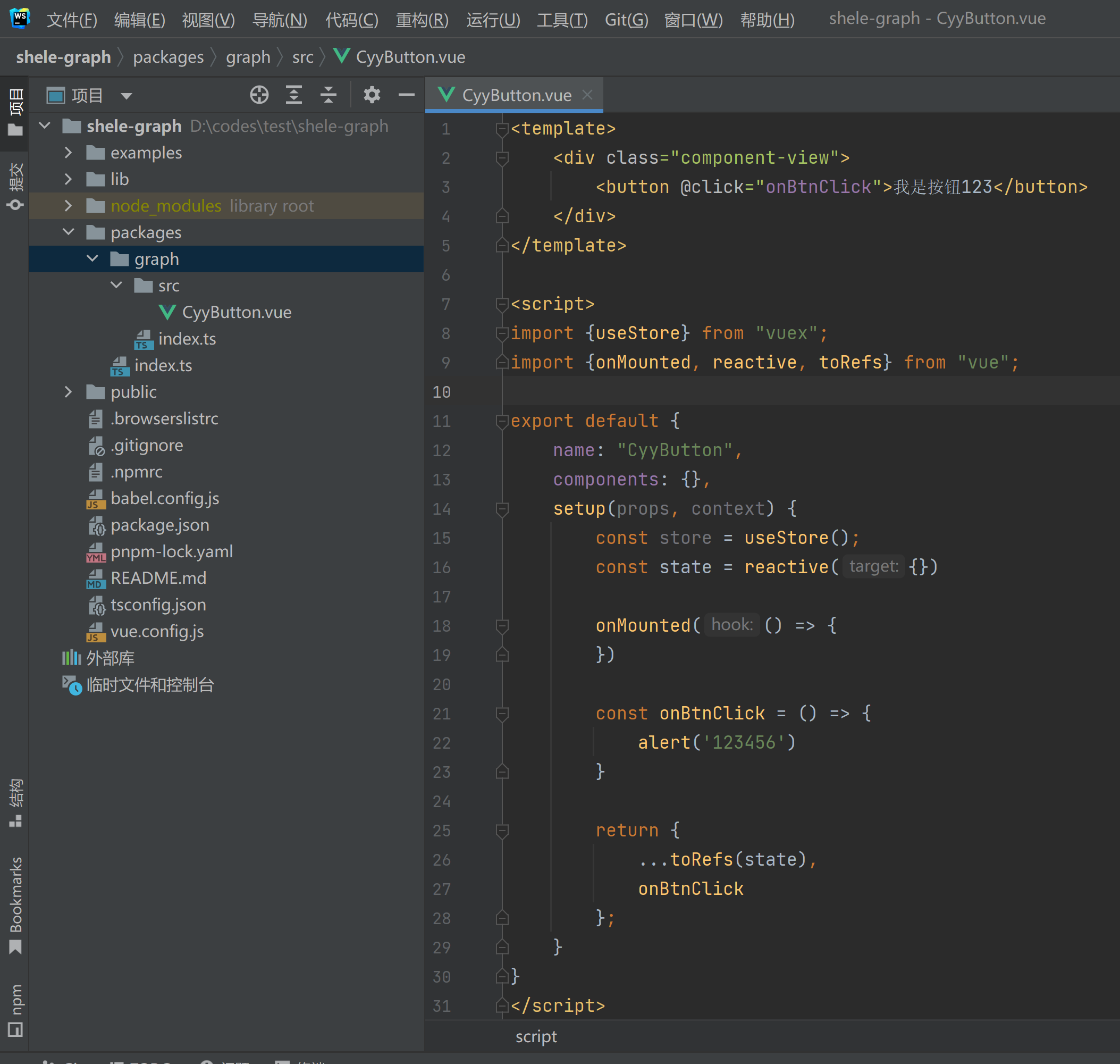
Task: Expand the examples folder
Action: click(x=68, y=152)
